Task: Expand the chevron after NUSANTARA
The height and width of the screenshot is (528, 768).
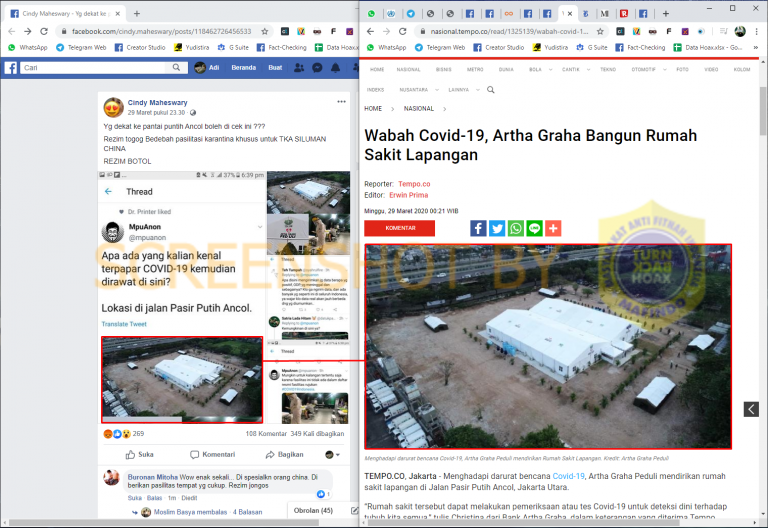Action: click(x=437, y=90)
